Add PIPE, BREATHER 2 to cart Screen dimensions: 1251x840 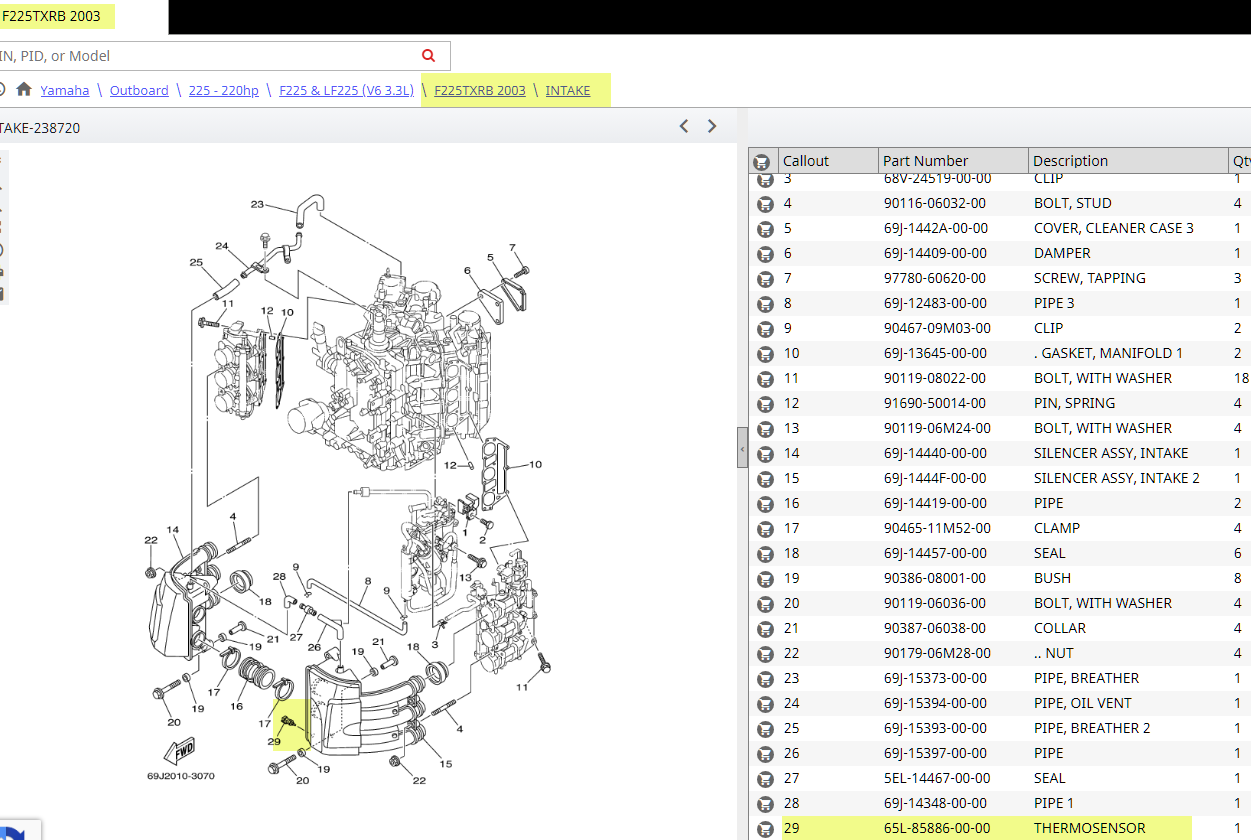tap(765, 728)
